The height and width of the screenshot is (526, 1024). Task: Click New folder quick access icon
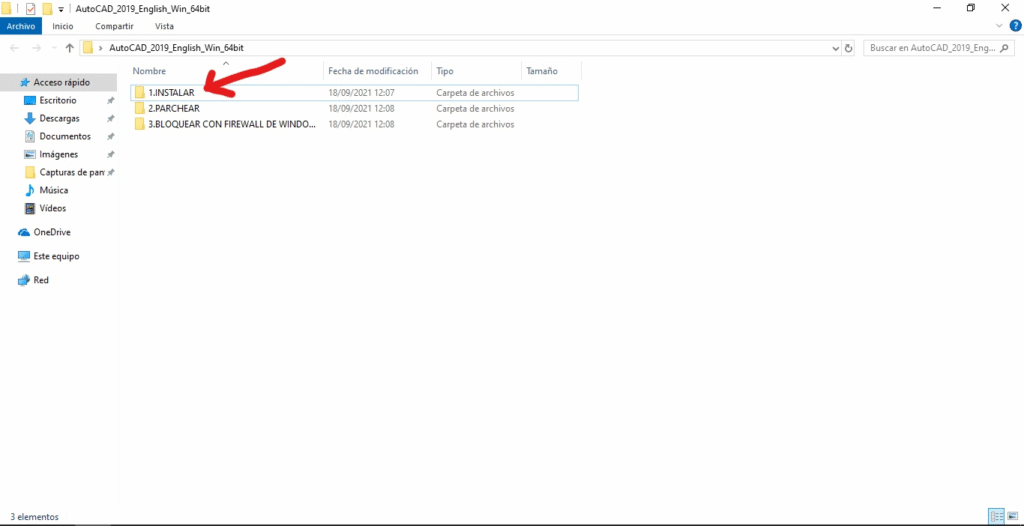click(x=46, y=8)
